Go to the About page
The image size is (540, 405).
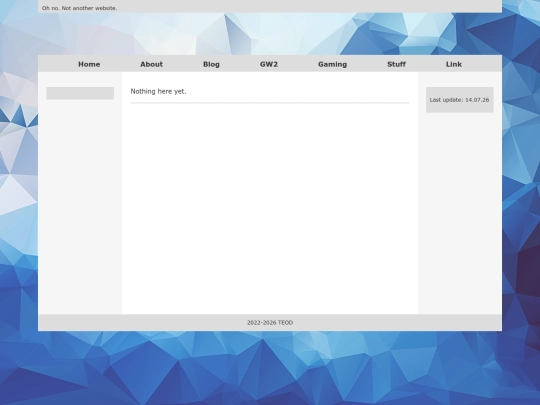152,64
